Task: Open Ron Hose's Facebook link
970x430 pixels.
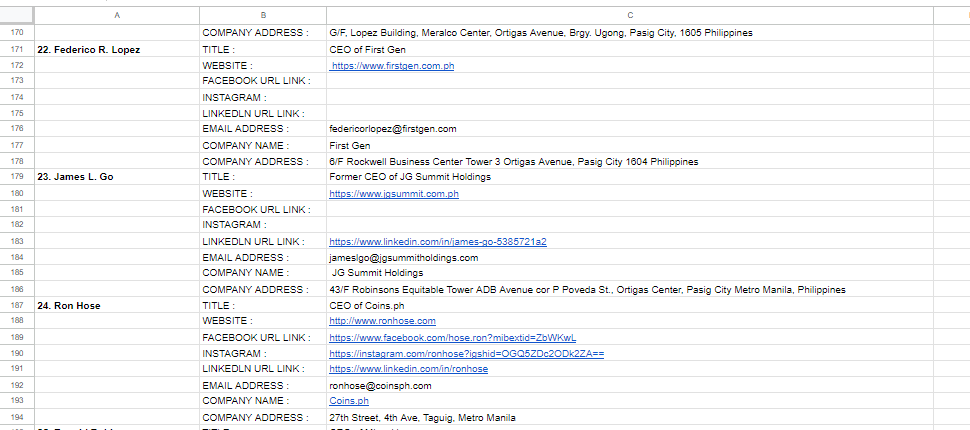Action: click(453, 337)
